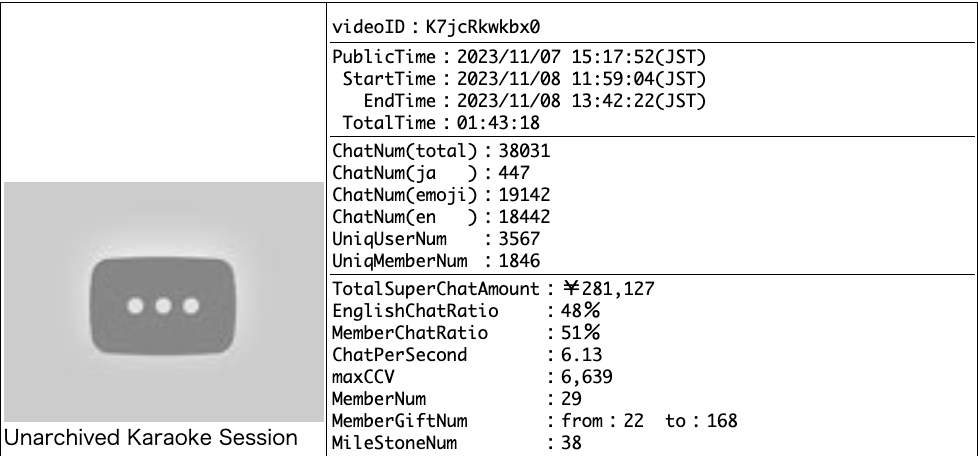
Task: Click the EnglishChatRatio 48% value
Action: (x=579, y=311)
